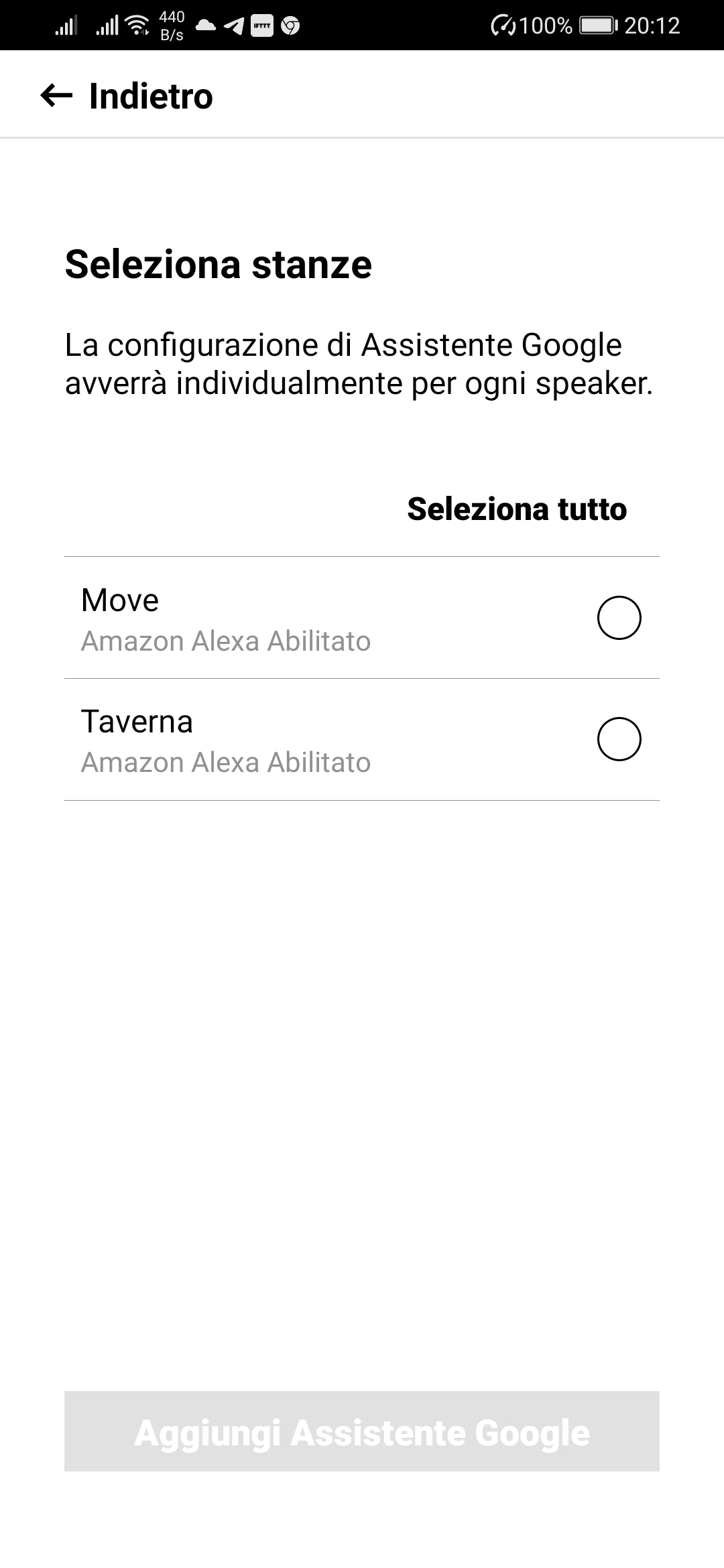Select the Taverna room radio button
This screenshot has height=1568, width=724.
[x=619, y=739]
